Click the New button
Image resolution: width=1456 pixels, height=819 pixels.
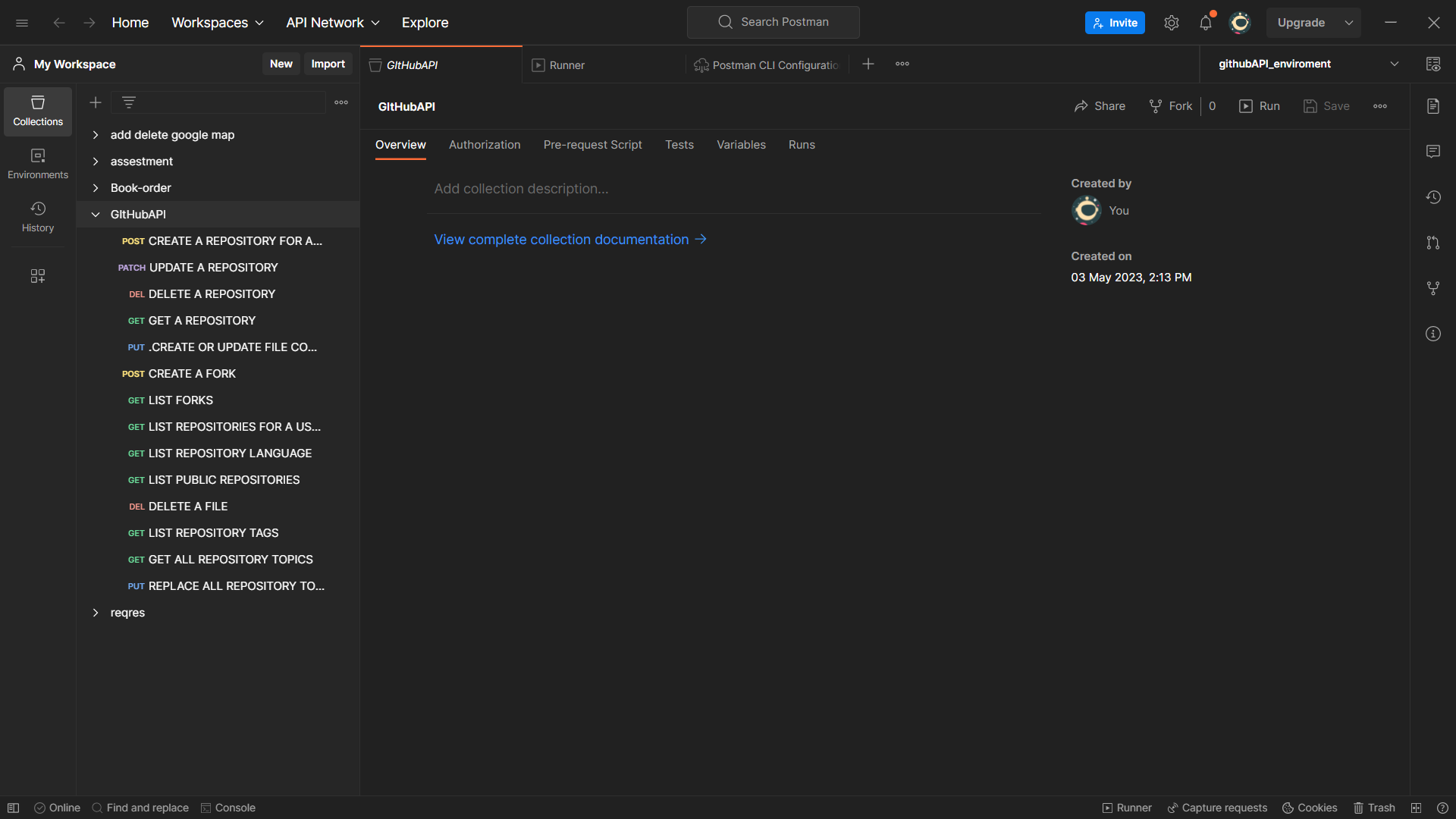pos(281,64)
